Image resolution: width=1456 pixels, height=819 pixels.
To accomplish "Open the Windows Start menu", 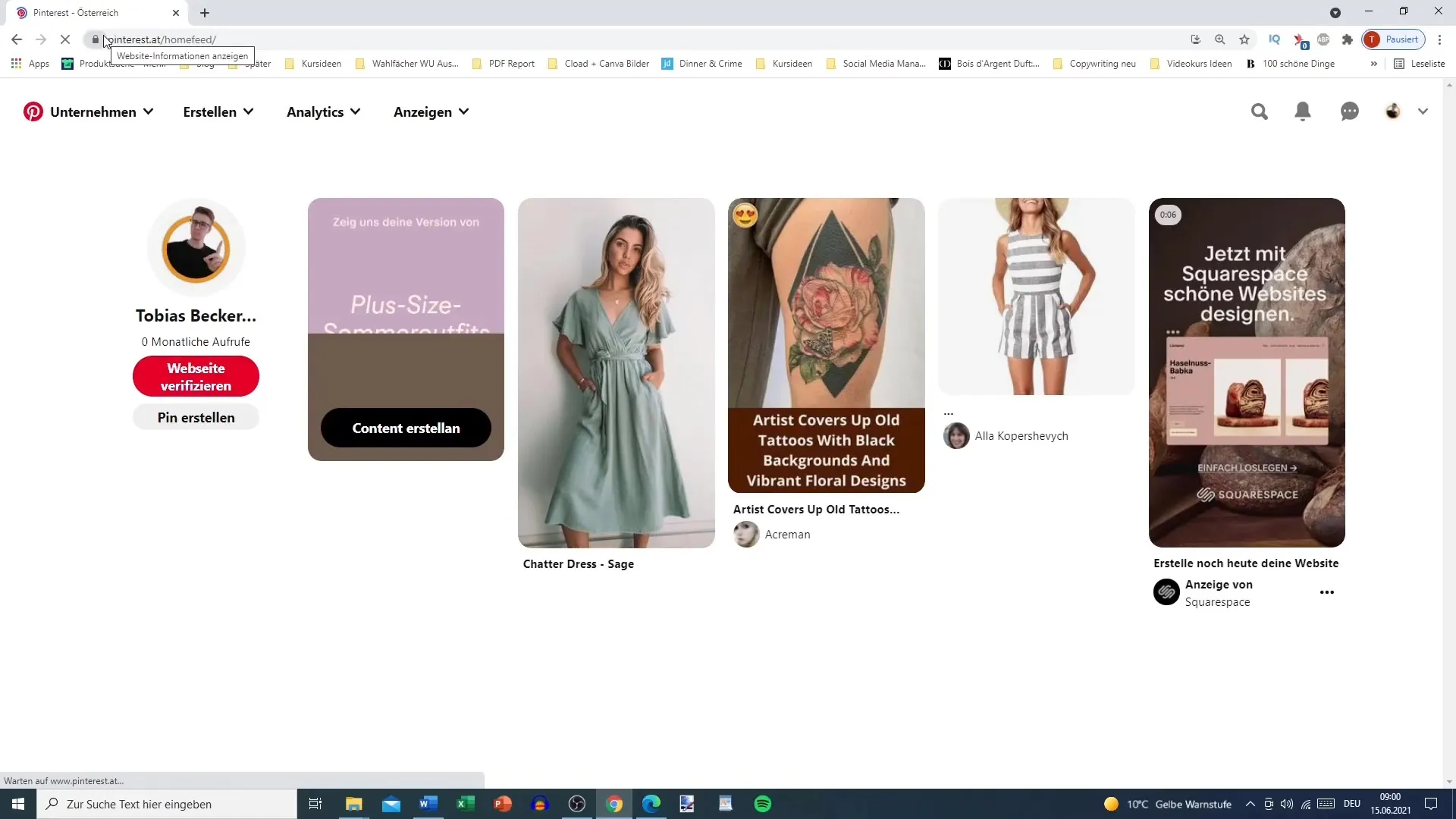I will click(x=18, y=804).
